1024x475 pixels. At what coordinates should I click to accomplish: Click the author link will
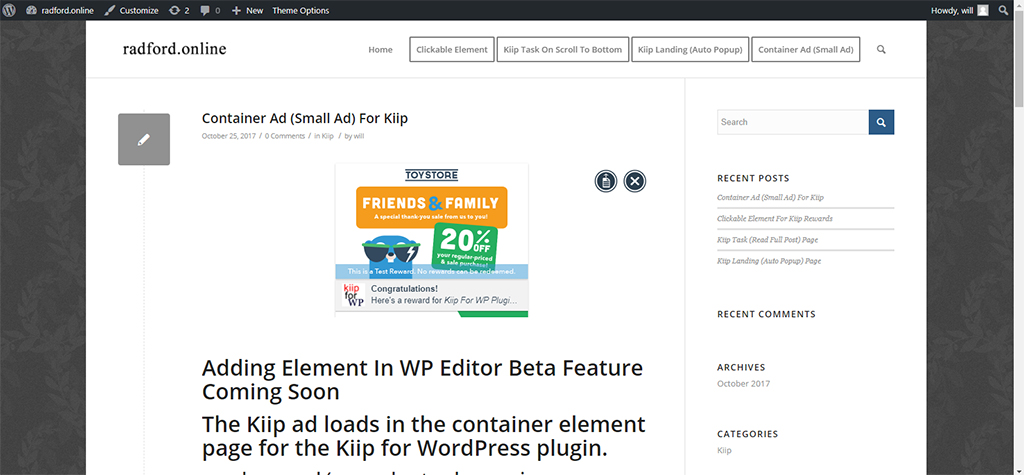359,136
